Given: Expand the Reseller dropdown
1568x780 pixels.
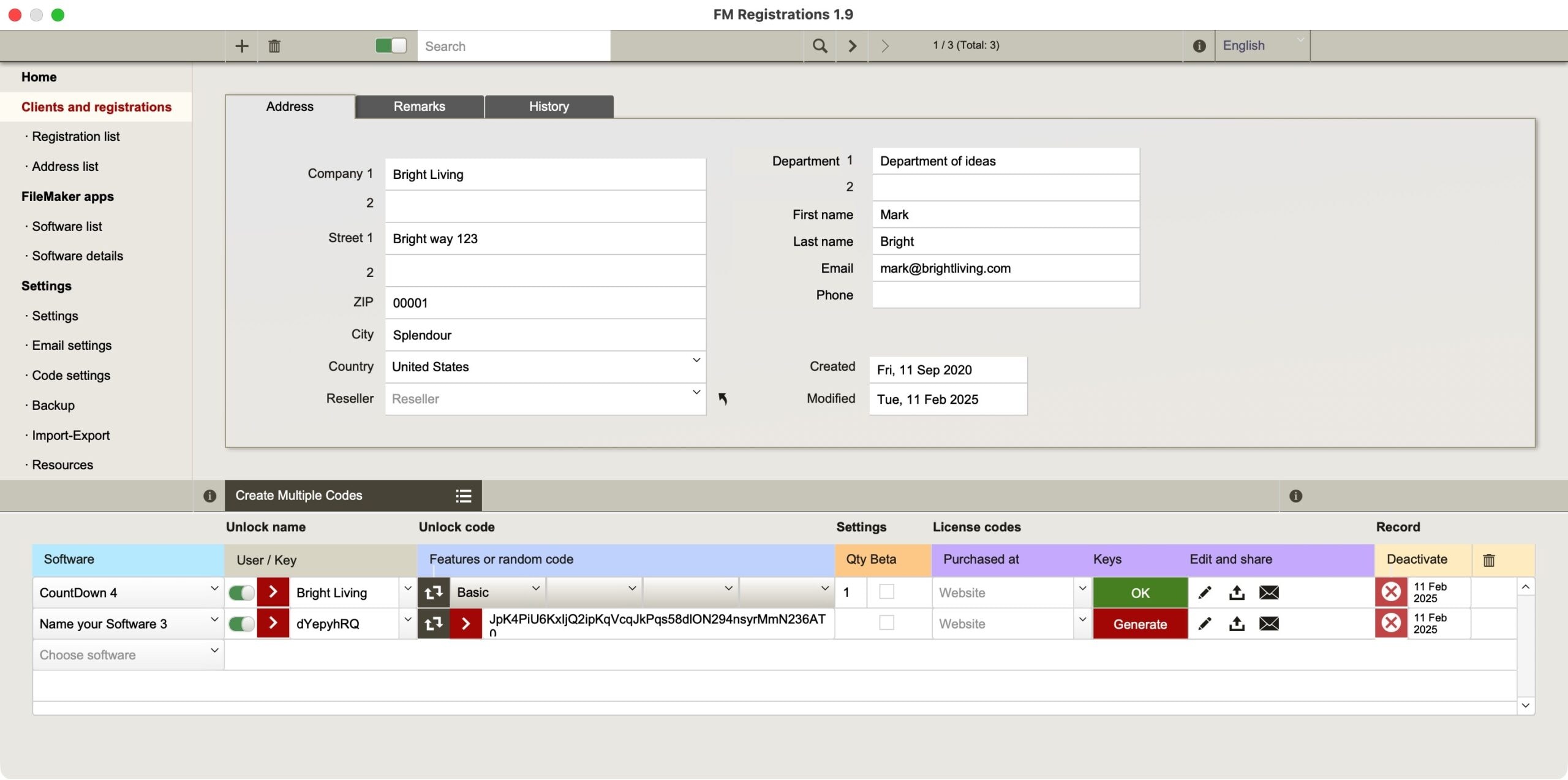Looking at the screenshot, I should 696,392.
